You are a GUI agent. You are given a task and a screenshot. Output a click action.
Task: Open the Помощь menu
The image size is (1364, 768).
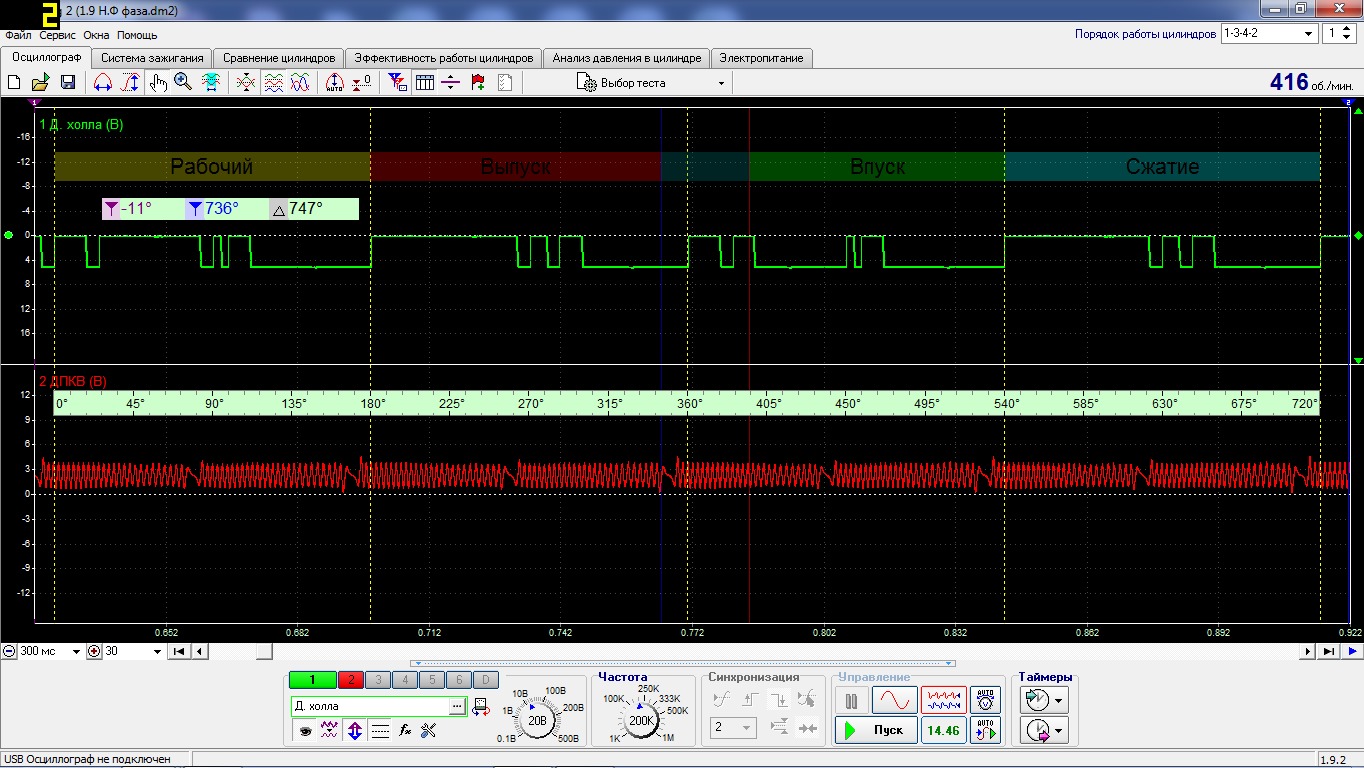click(137, 35)
